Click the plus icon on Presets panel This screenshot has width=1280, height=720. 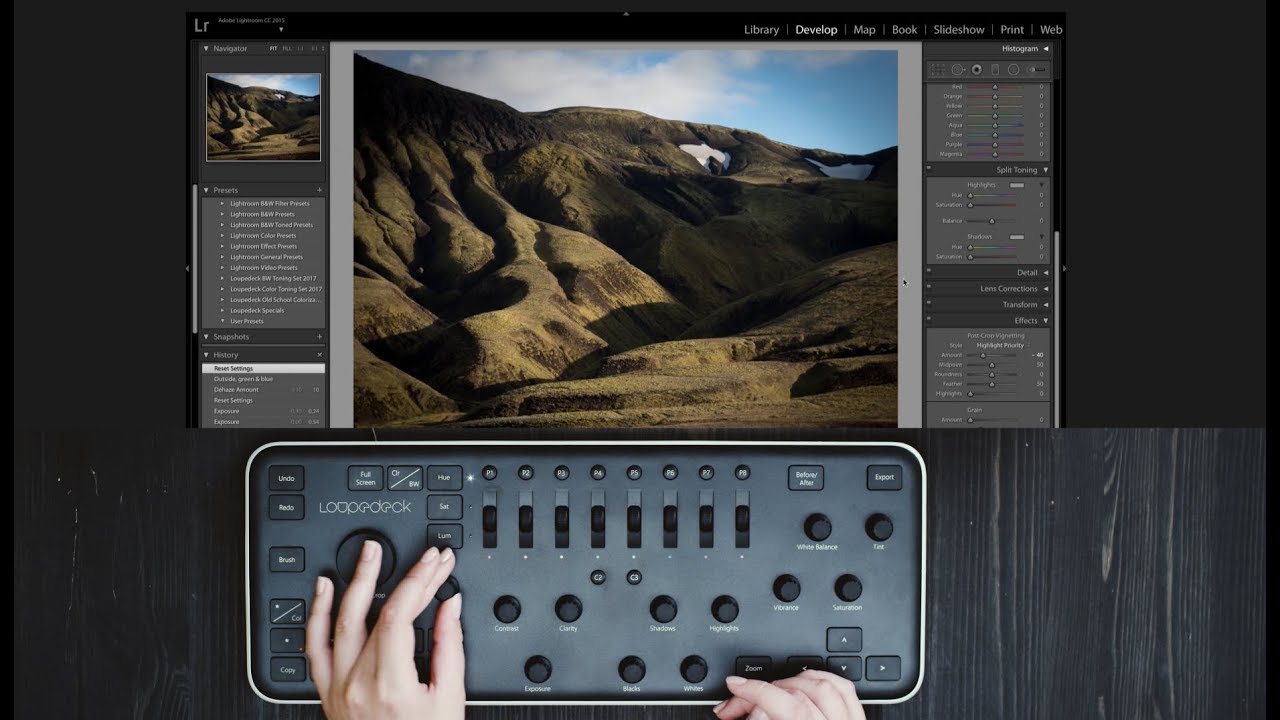click(x=320, y=190)
